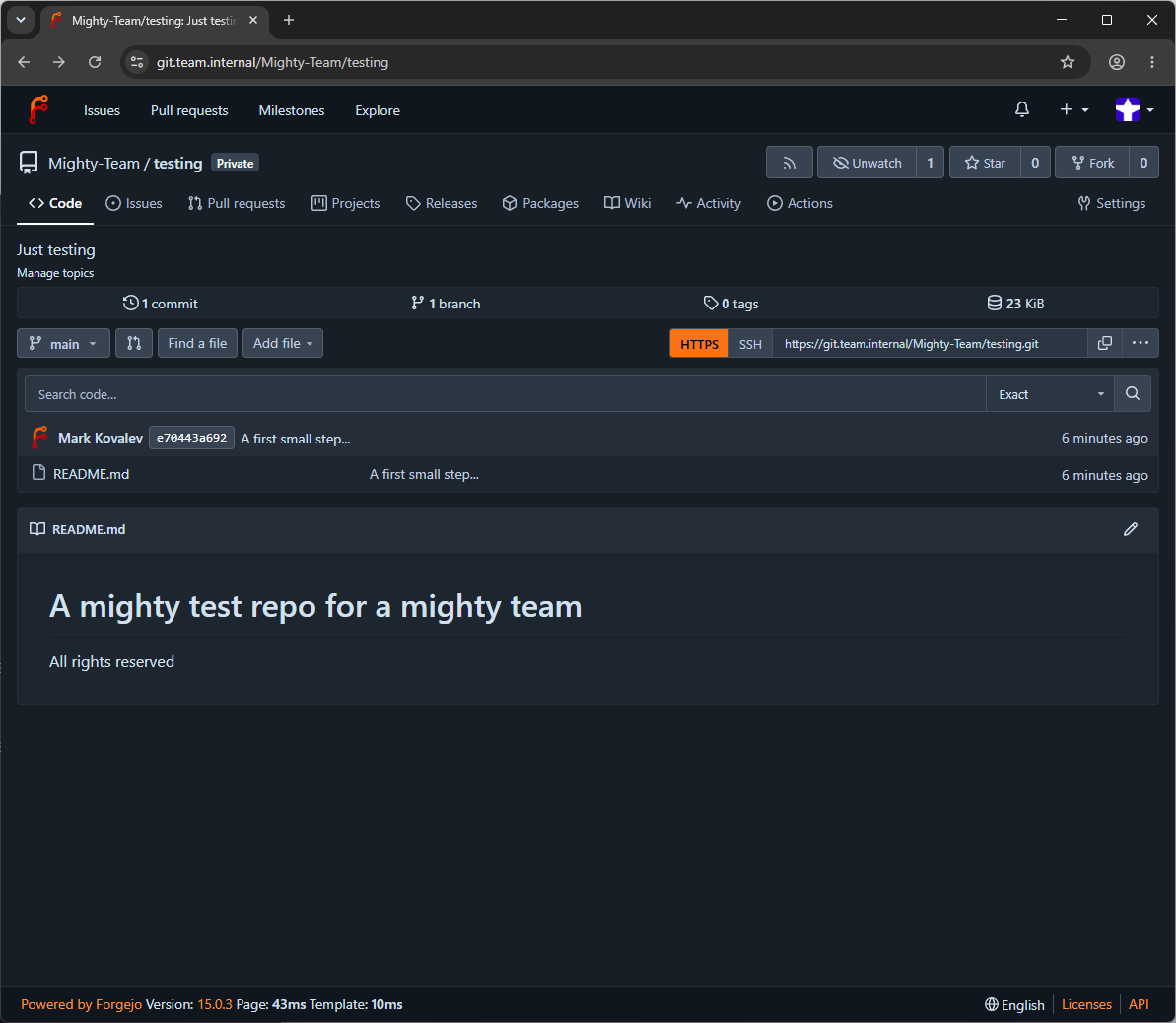
Task: Unwatch this repository
Action: click(866, 163)
